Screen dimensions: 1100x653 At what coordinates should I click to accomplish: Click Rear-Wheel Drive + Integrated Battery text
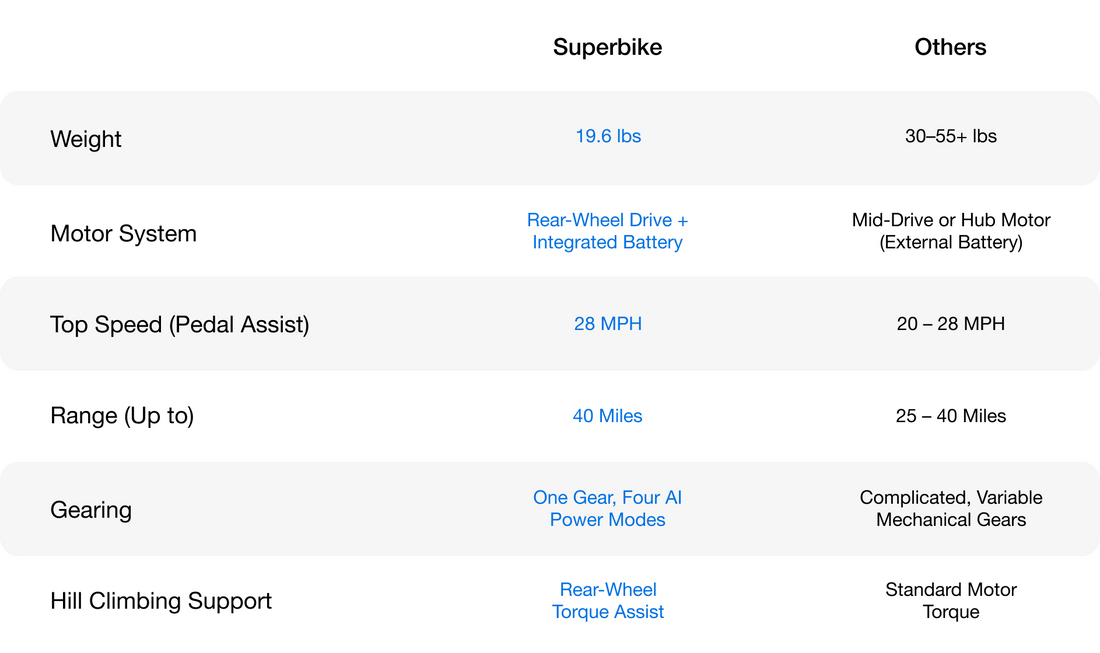[608, 231]
